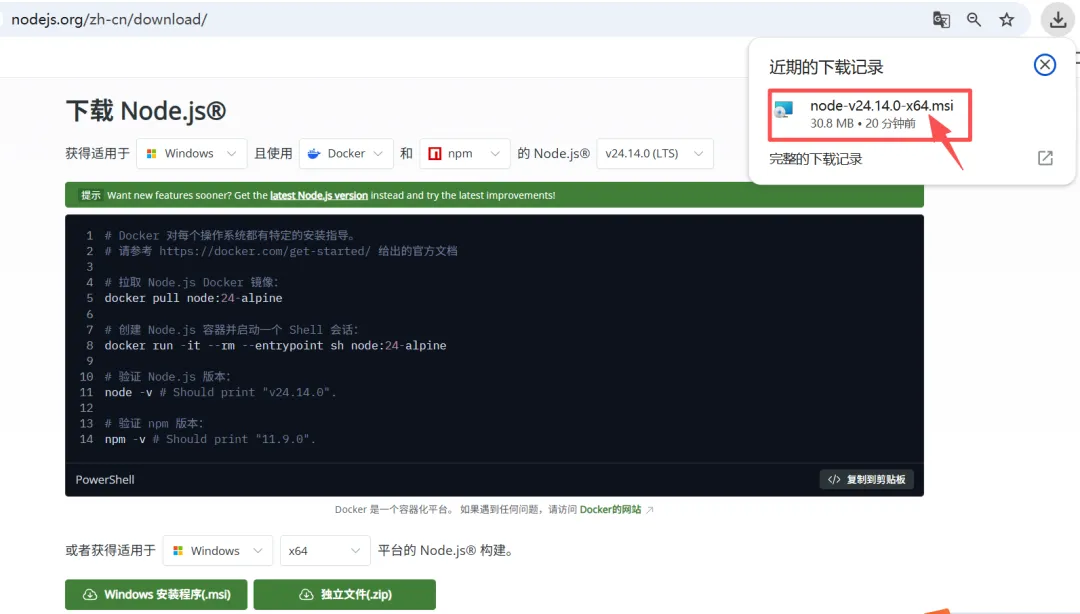Open the lower Windows OS dropdown

click(218, 551)
